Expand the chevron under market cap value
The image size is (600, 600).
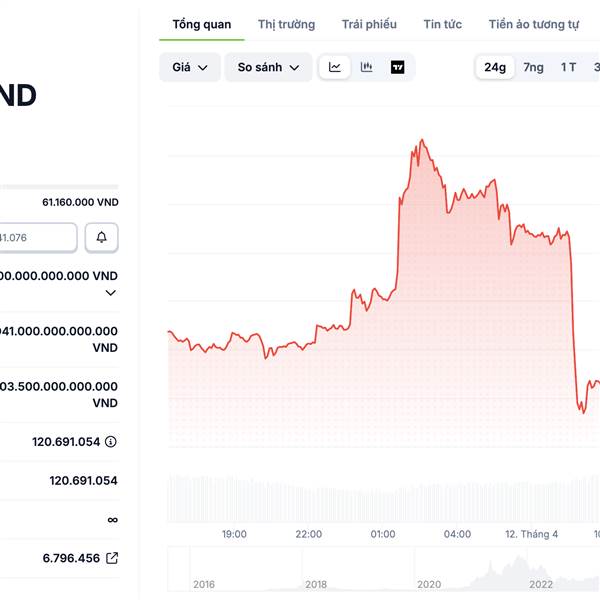[x=110, y=293]
